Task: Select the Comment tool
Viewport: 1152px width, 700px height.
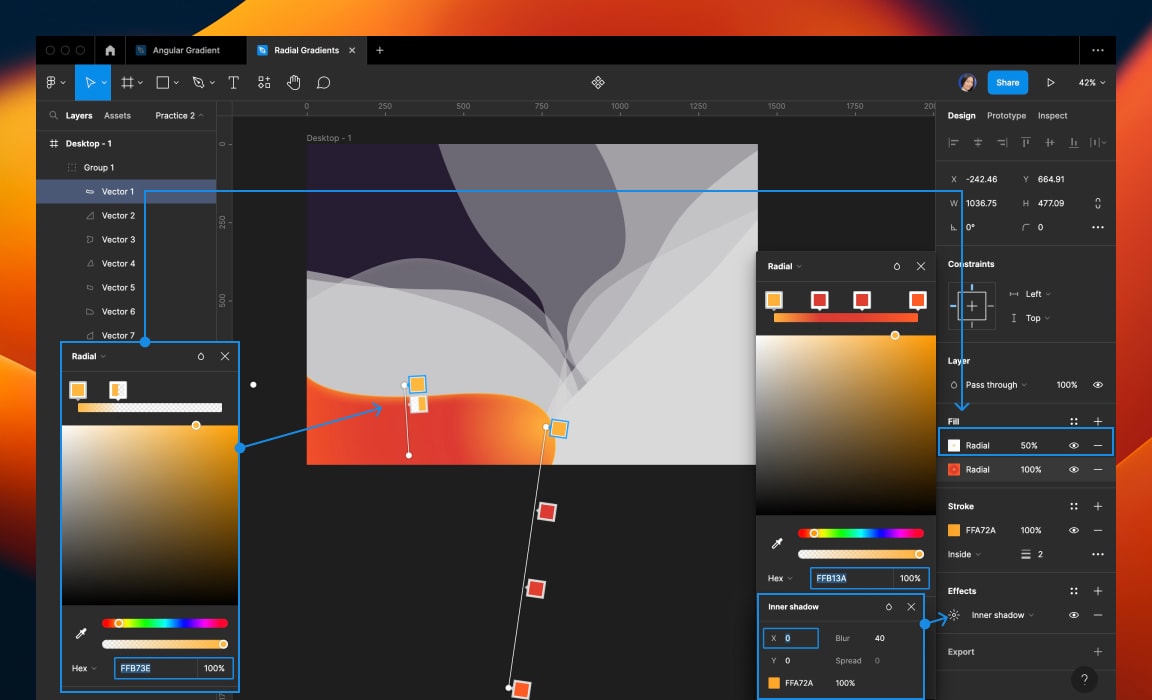Action: tap(323, 82)
